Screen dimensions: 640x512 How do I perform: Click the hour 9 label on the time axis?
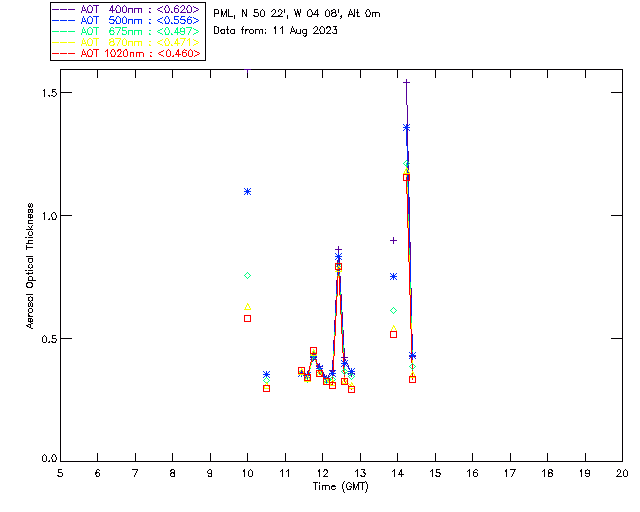[x=210, y=473]
